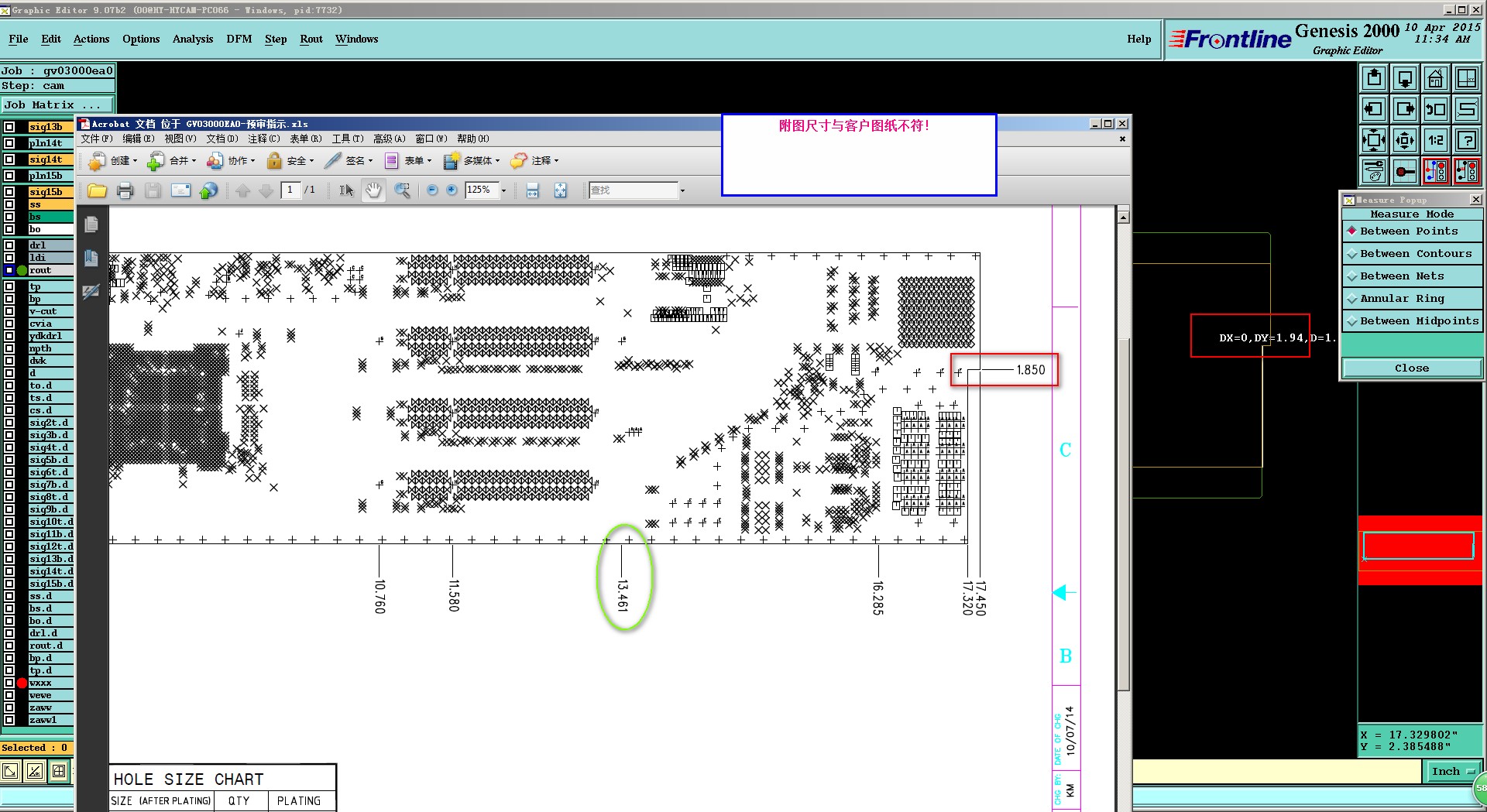This screenshot has height=812, width=1487.
Task: Click the Acrobat open folder icon
Action: coord(97,190)
